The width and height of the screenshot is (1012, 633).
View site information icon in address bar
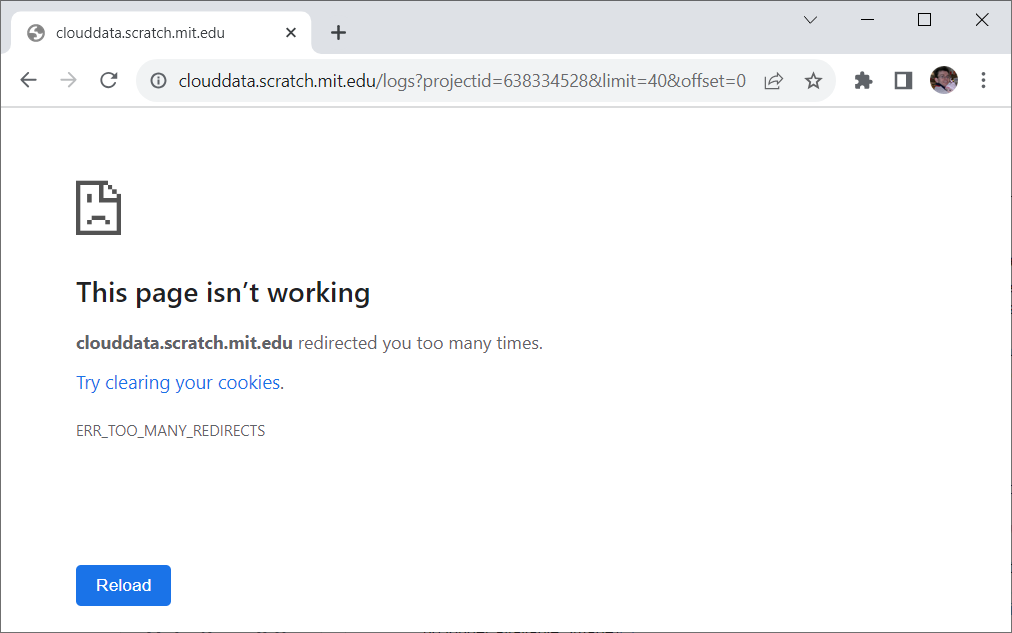(158, 81)
